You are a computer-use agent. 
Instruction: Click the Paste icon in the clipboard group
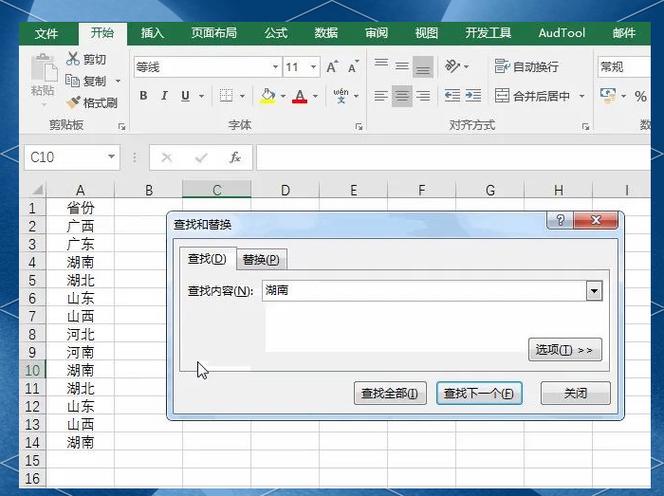point(44,69)
